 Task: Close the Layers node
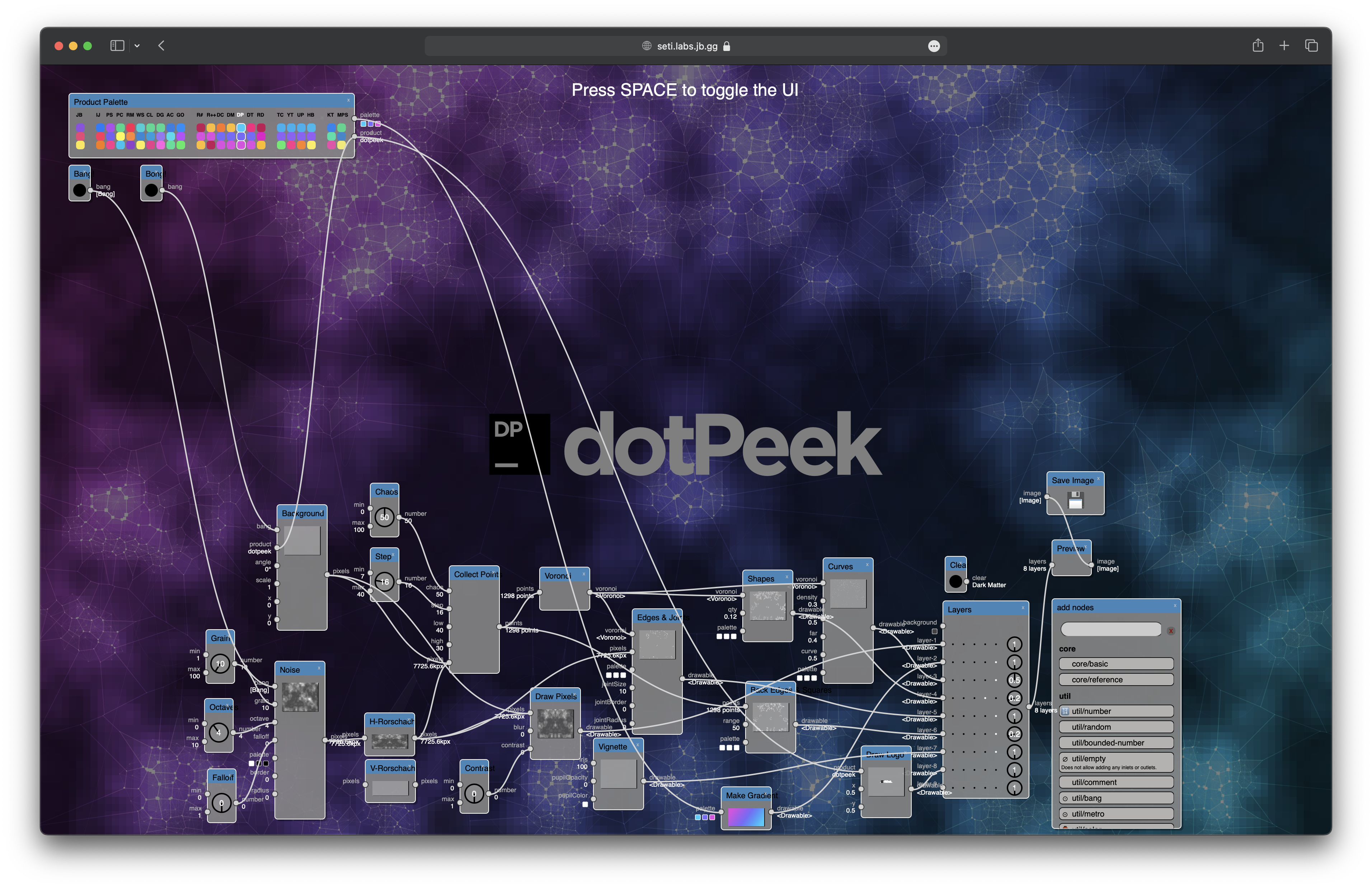click(x=1023, y=607)
